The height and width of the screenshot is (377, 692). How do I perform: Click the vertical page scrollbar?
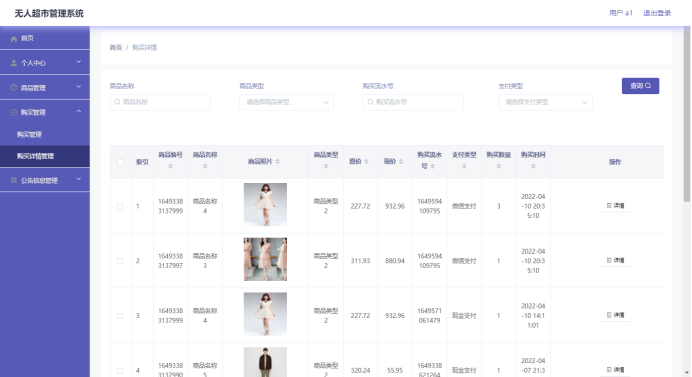pos(687,114)
